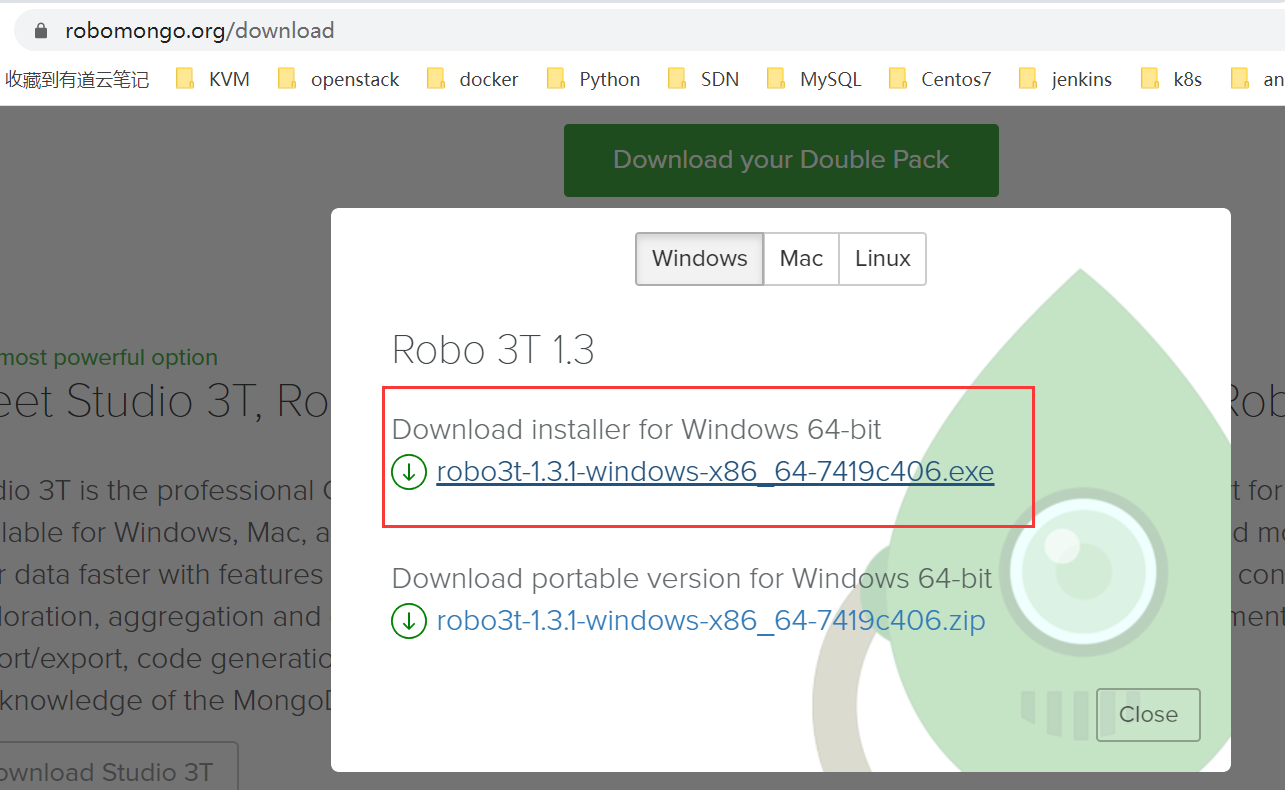Open the MySQL bookmark folder
Image resolution: width=1285 pixels, height=792 pixels.
tap(814, 79)
